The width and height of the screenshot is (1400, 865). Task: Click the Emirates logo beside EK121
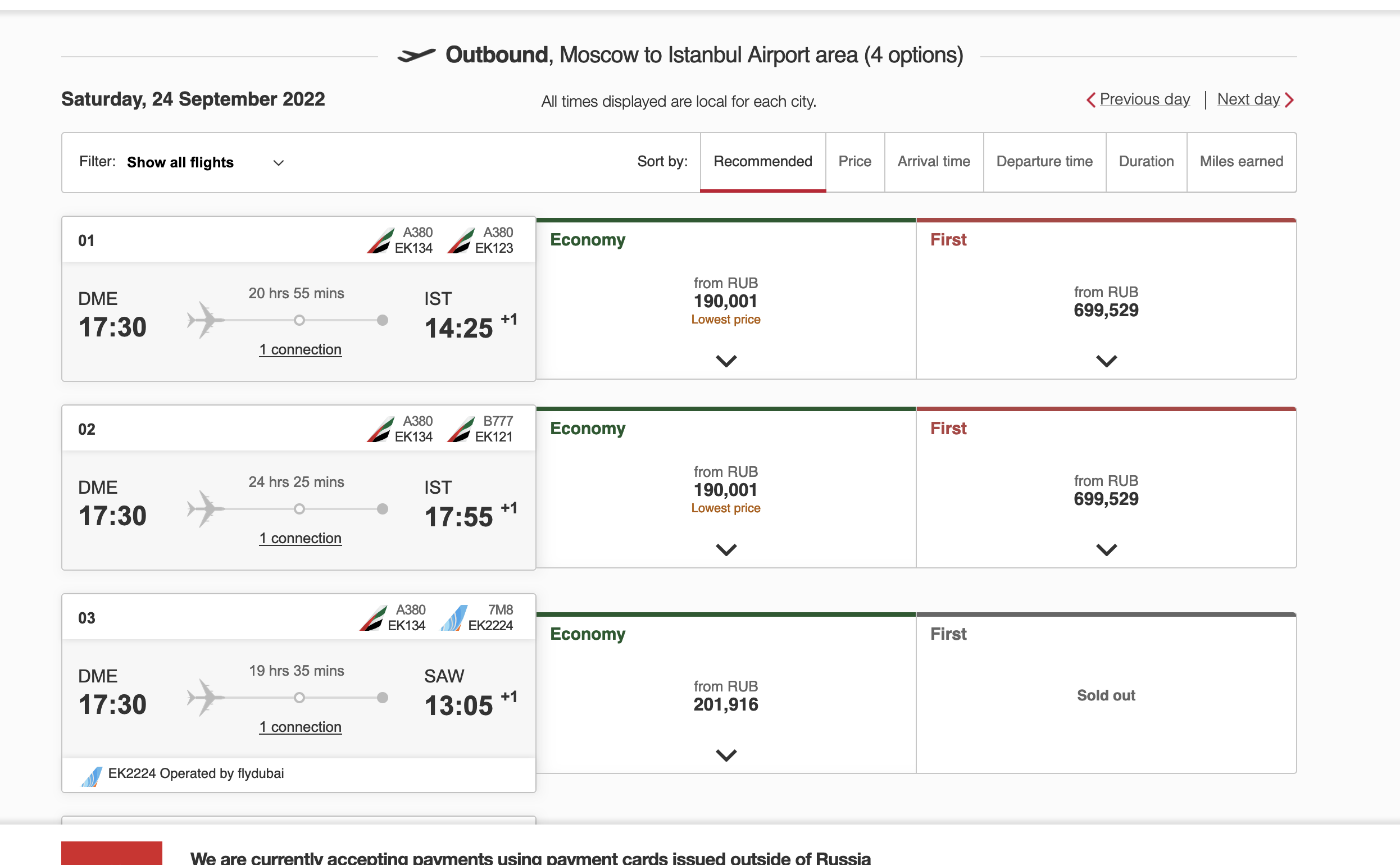(460, 429)
